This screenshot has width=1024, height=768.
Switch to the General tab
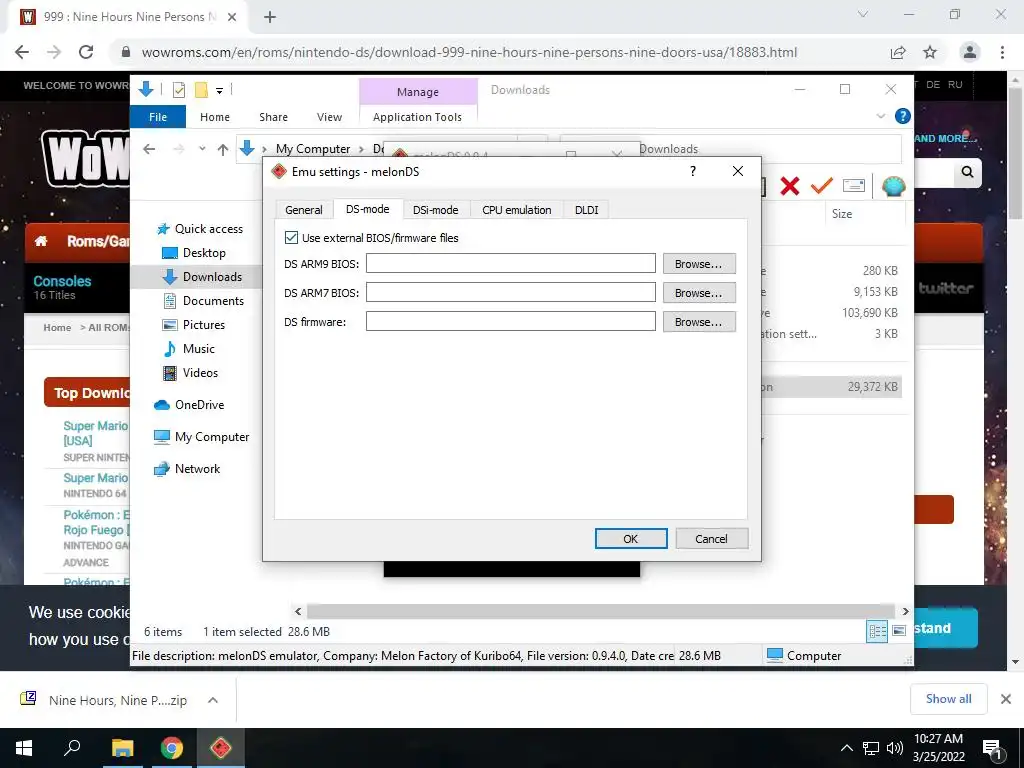[304, 210]
